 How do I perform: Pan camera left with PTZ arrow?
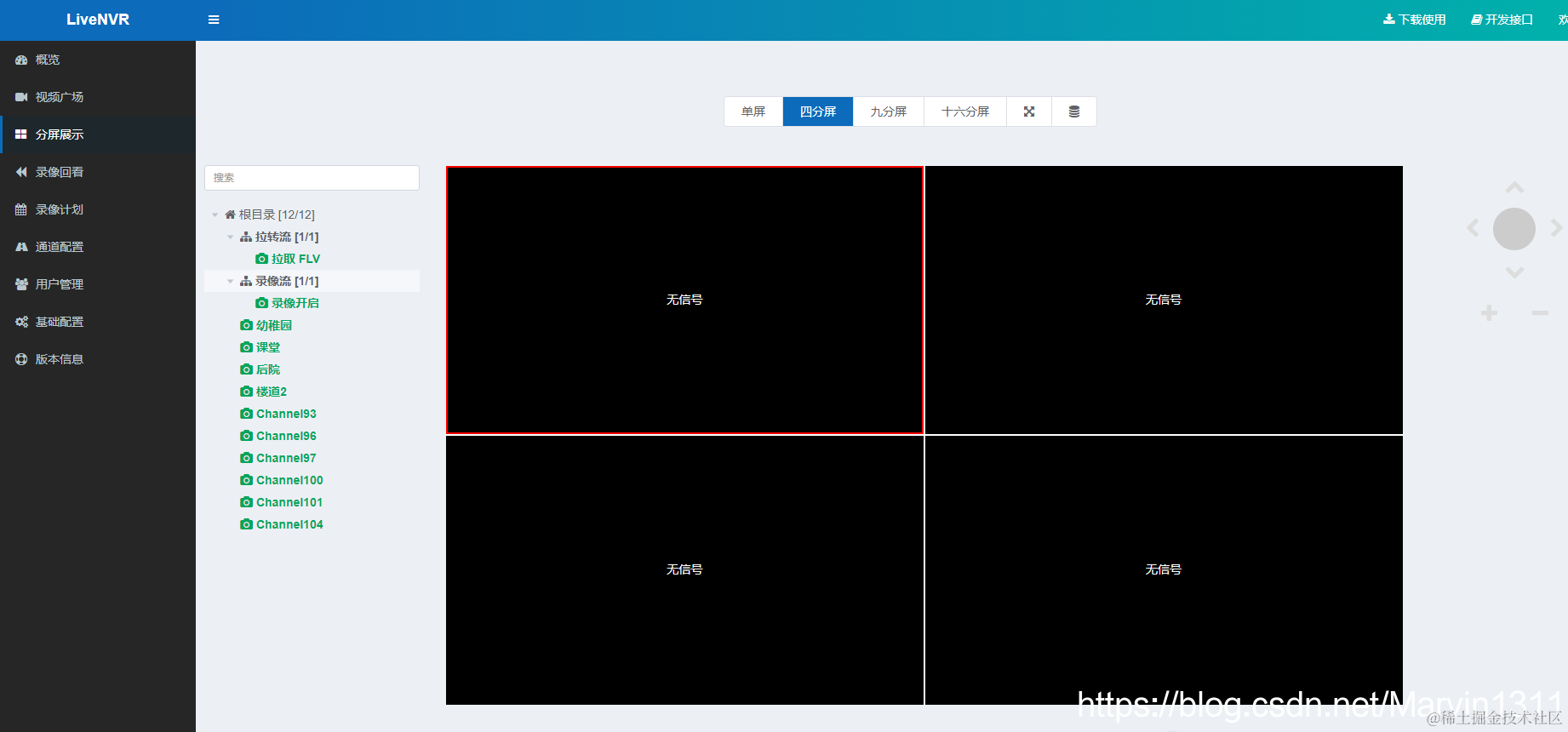pos(1473,228)
